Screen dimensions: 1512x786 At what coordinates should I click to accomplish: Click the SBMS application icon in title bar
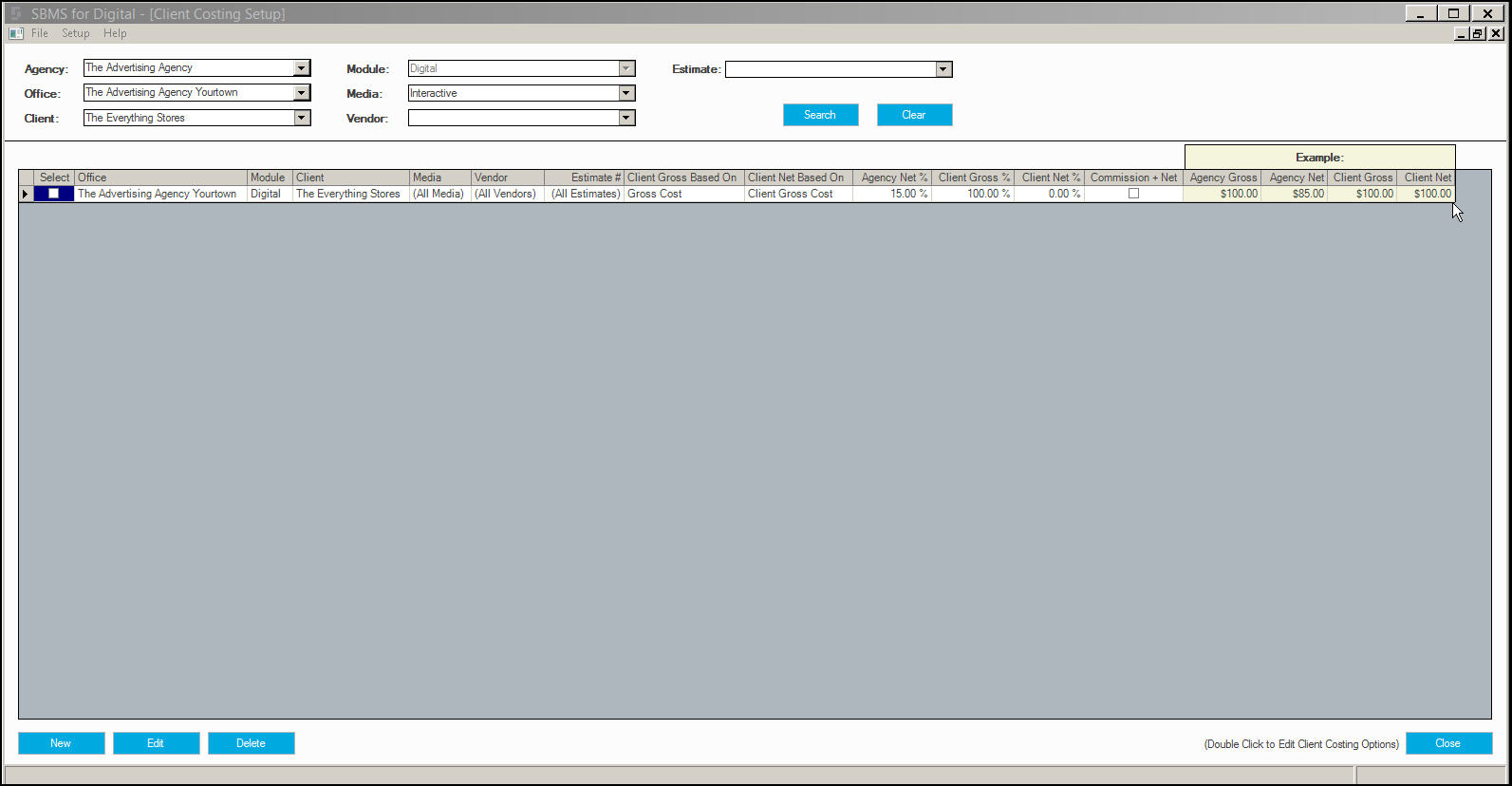point(14,13)
